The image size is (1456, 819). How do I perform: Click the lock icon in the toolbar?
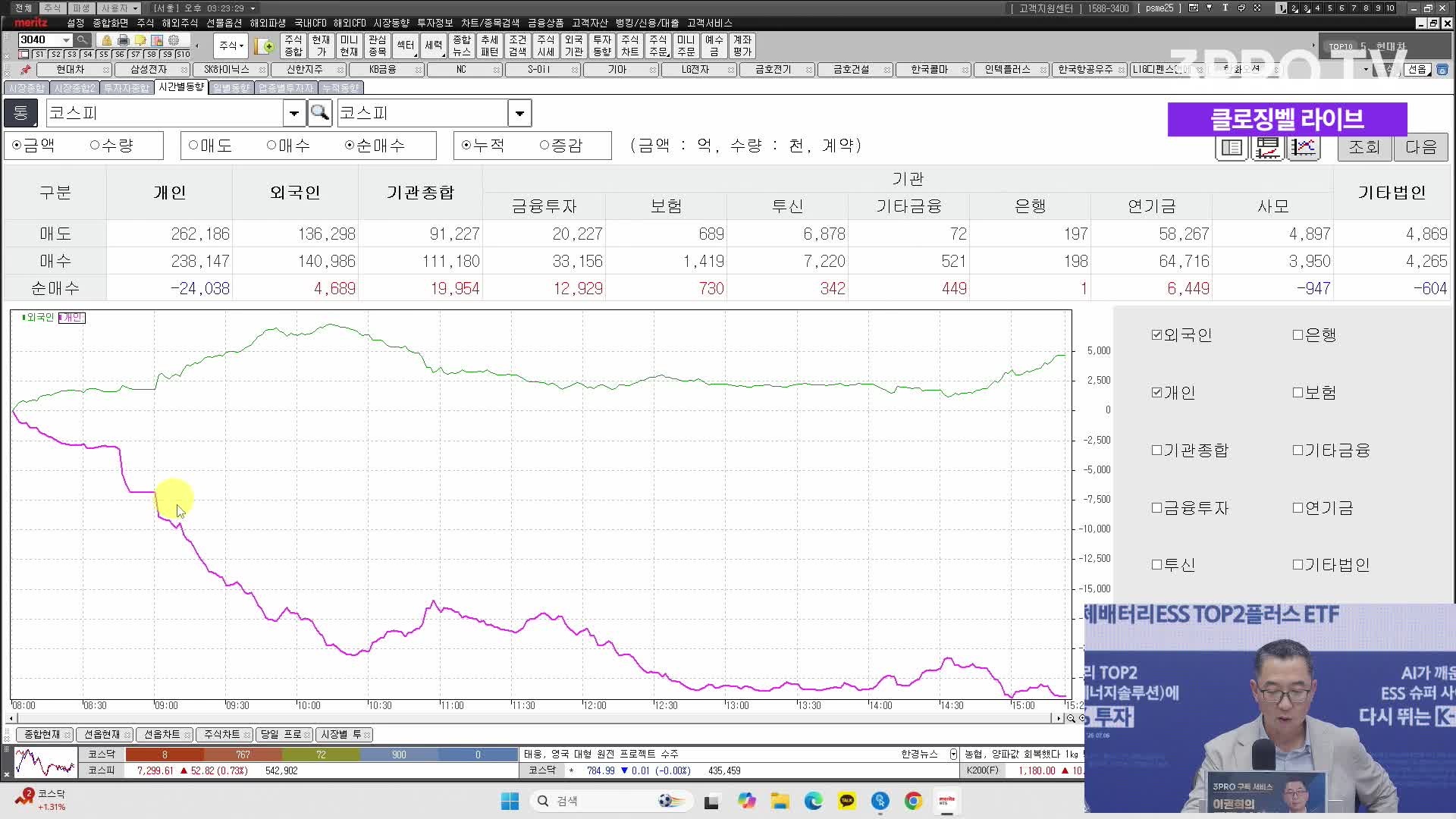(x=107, y=40)
